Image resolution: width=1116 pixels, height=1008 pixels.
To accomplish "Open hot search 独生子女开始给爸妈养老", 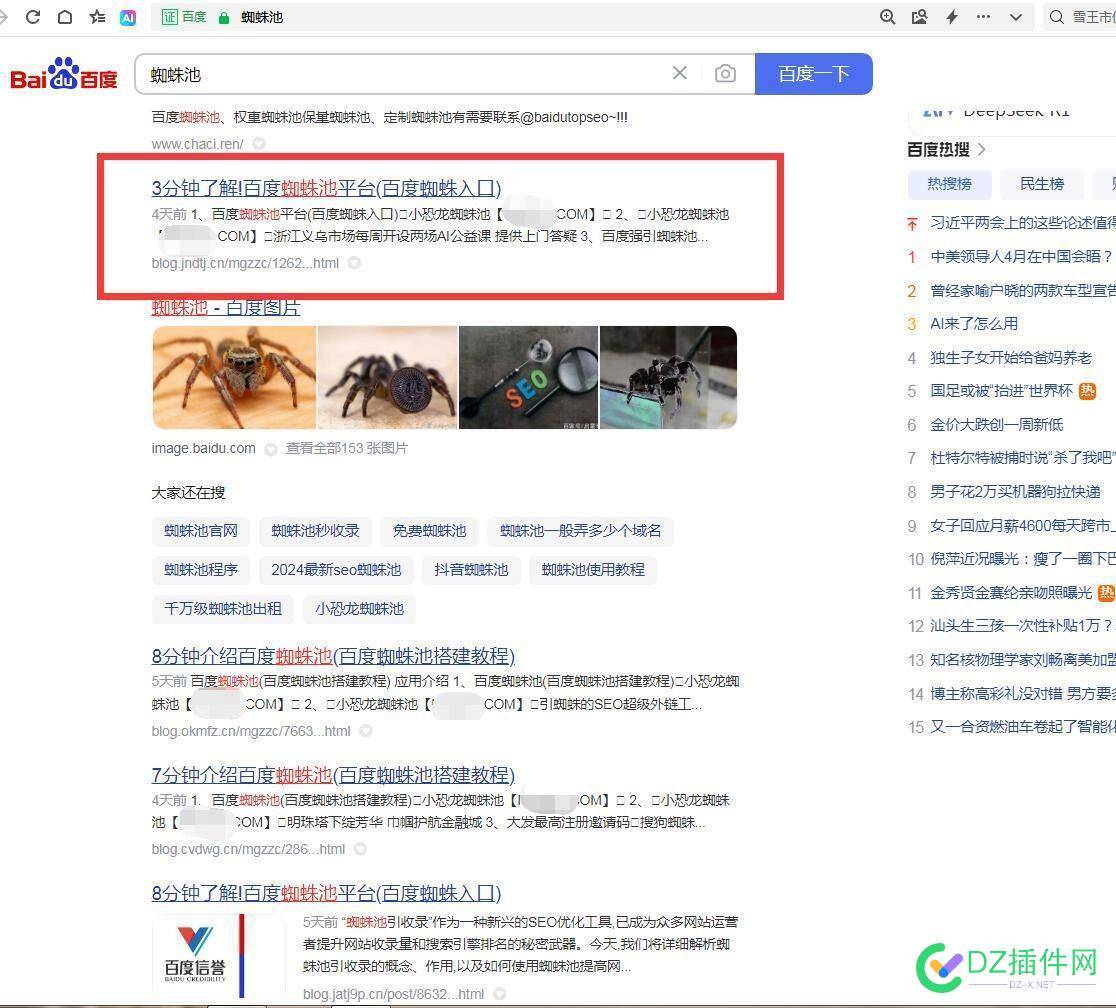I will [x=1011, y=357].
